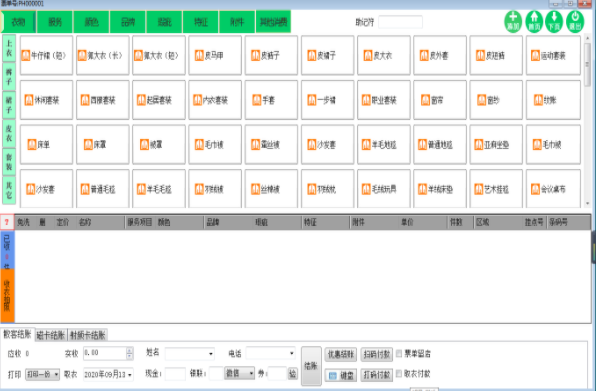Select the 皮马甲 garment item
The height and width of the screenshot is (391, 596).
pyautogui.click(x=215, y=55)
